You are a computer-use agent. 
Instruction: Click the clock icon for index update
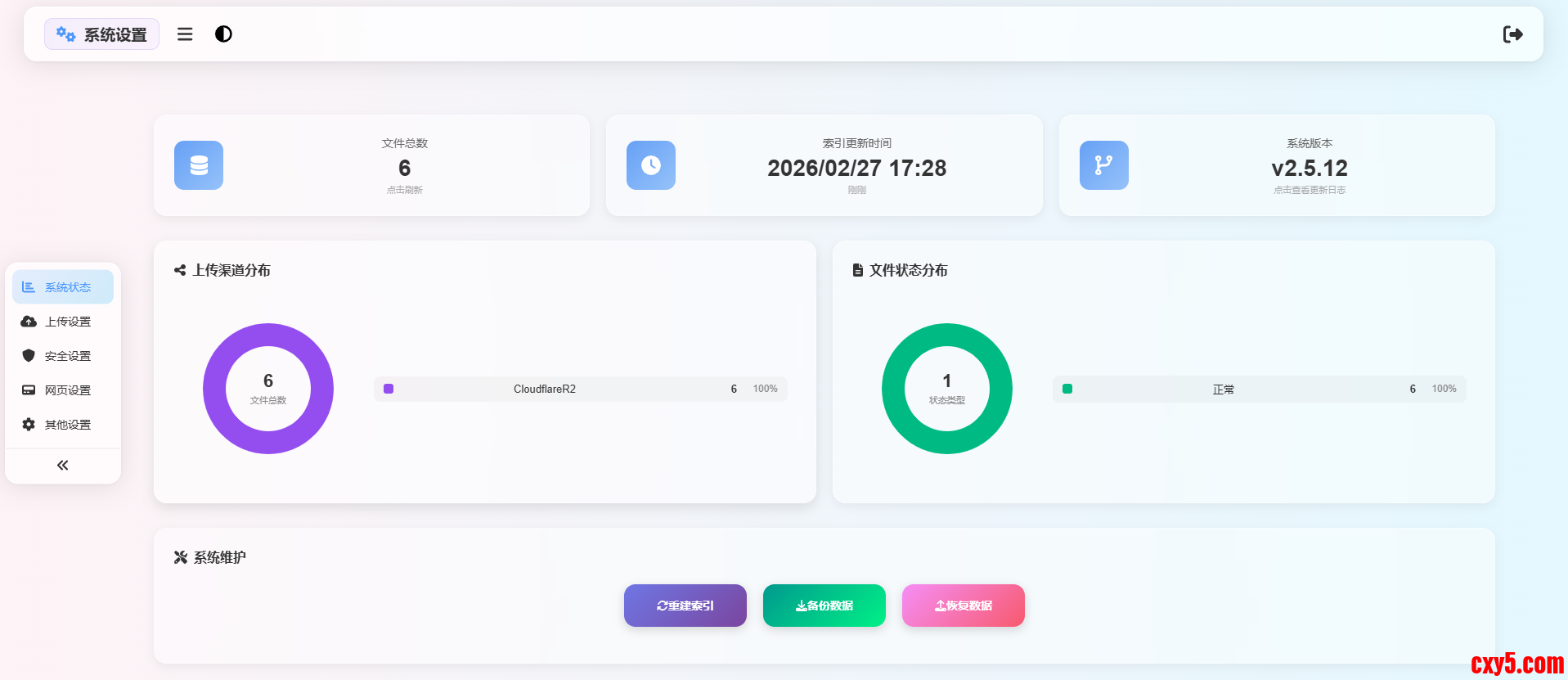651,165
